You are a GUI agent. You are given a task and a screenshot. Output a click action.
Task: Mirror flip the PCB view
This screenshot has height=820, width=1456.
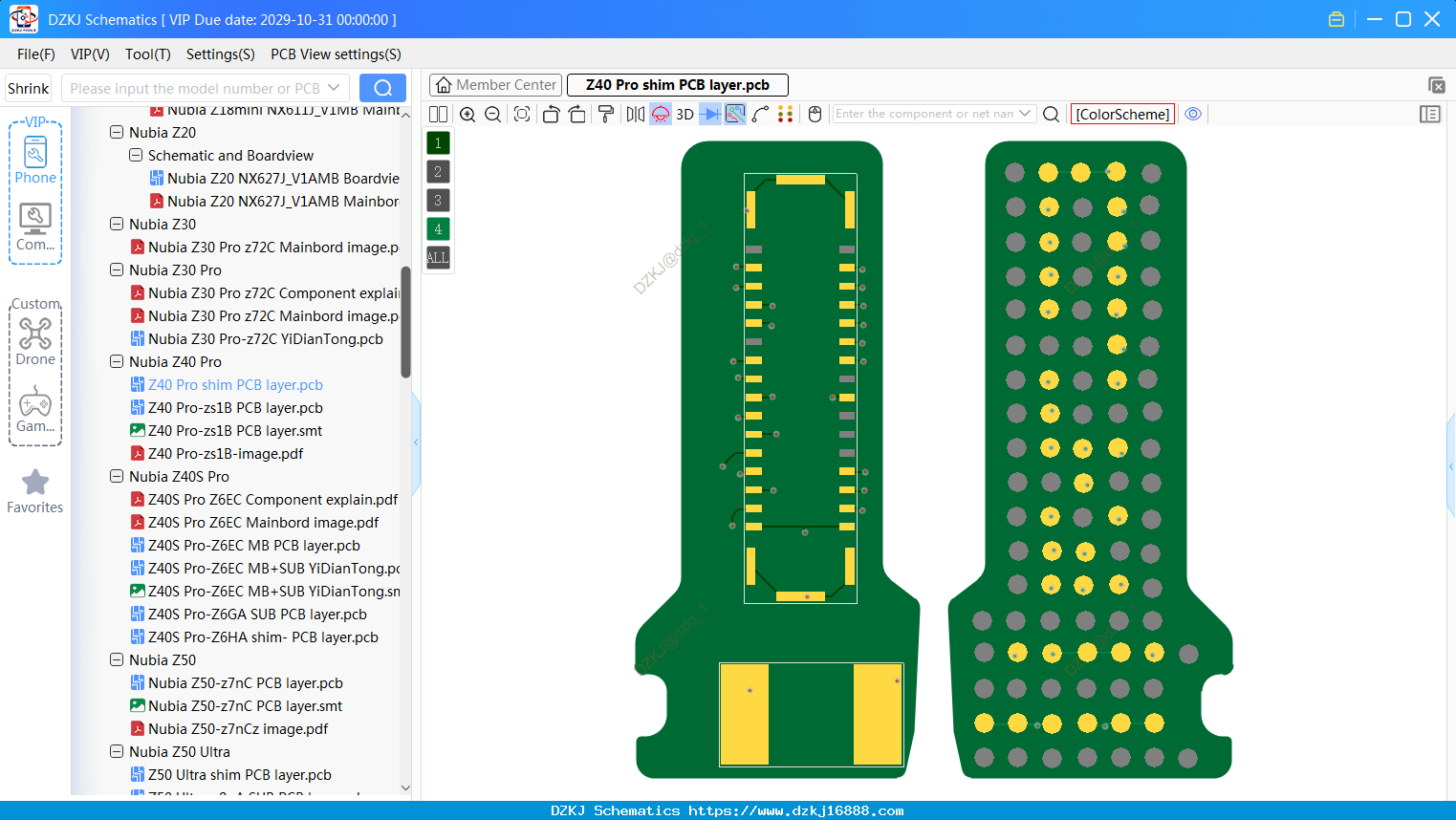click(636, 114)
